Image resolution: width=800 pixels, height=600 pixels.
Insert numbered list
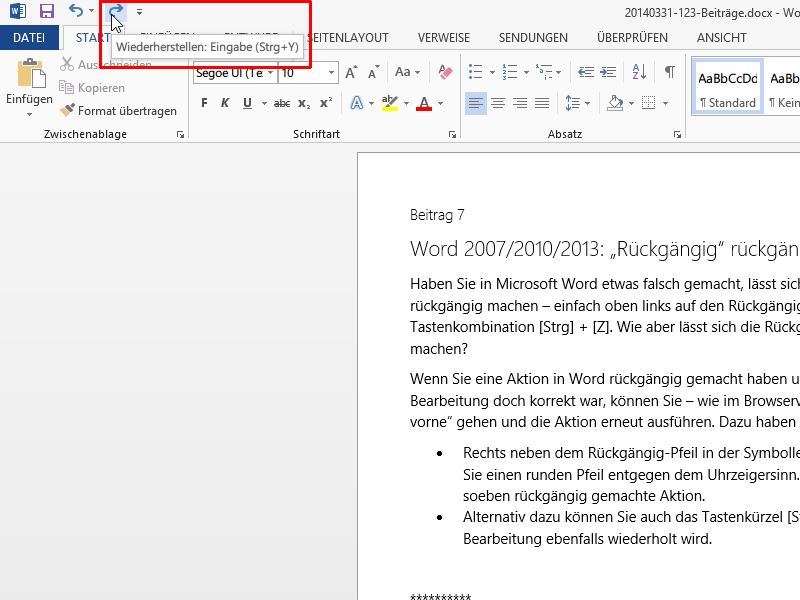pyautogui.click(x=510, y=72)
